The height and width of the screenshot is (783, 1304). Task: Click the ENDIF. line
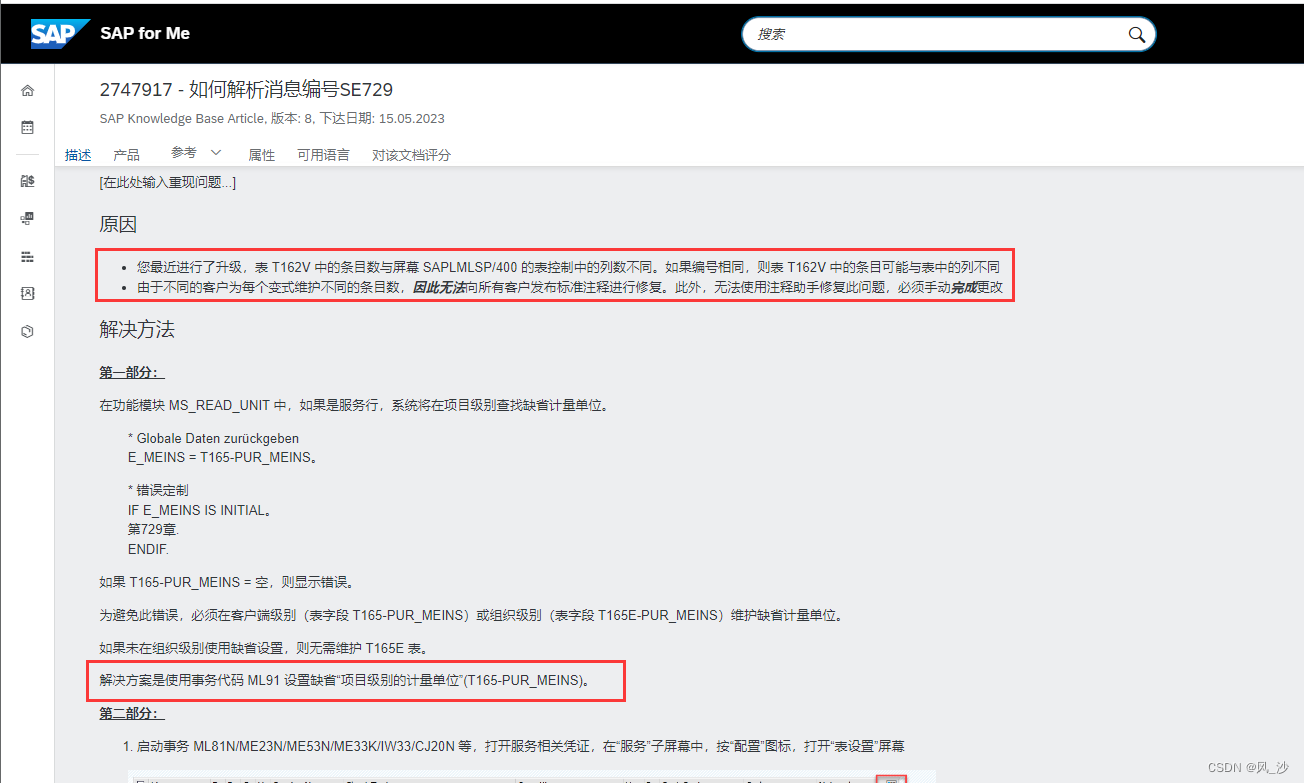pos(148,550)
